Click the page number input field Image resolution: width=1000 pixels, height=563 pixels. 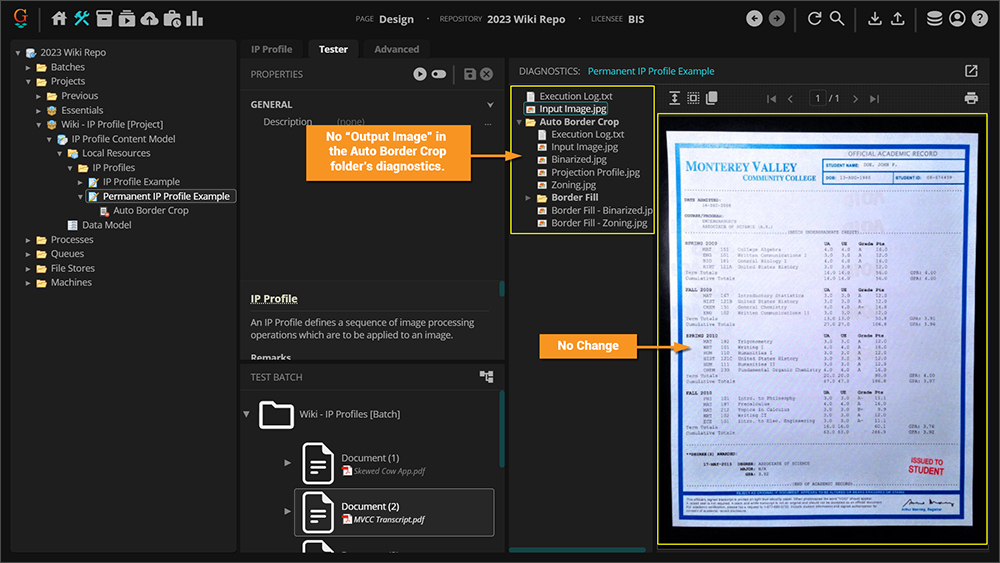coord(819,98)
